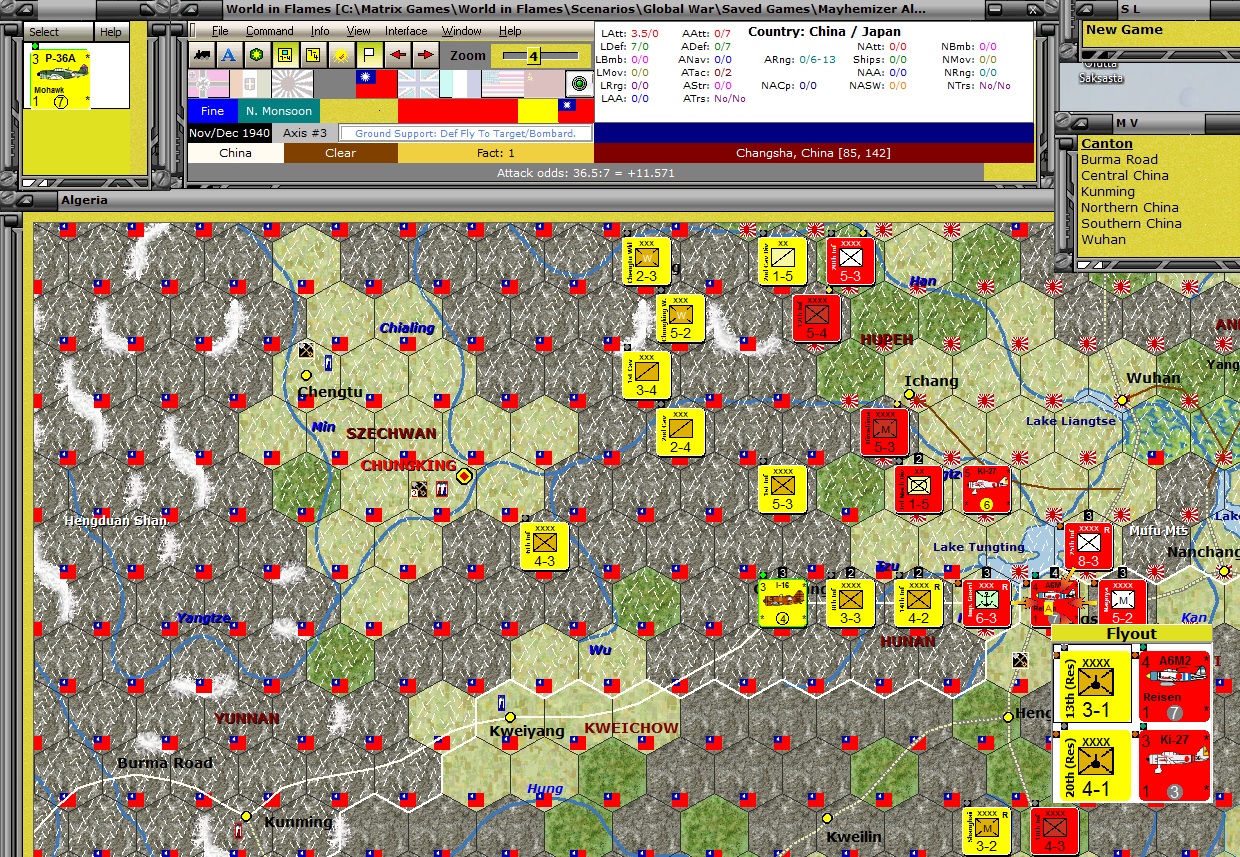
Task: Select the red 8-3 Japanese army unit
Action: 1088,547
